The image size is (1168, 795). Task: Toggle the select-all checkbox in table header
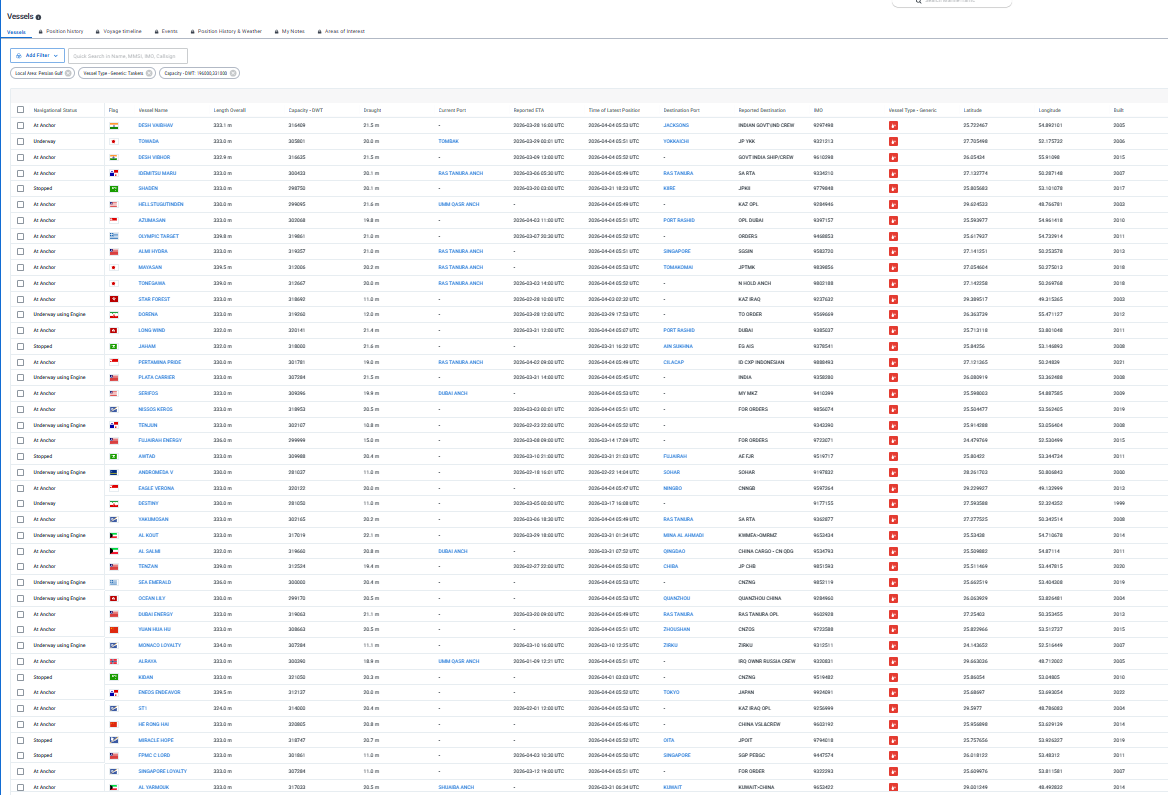click(20, 110)
